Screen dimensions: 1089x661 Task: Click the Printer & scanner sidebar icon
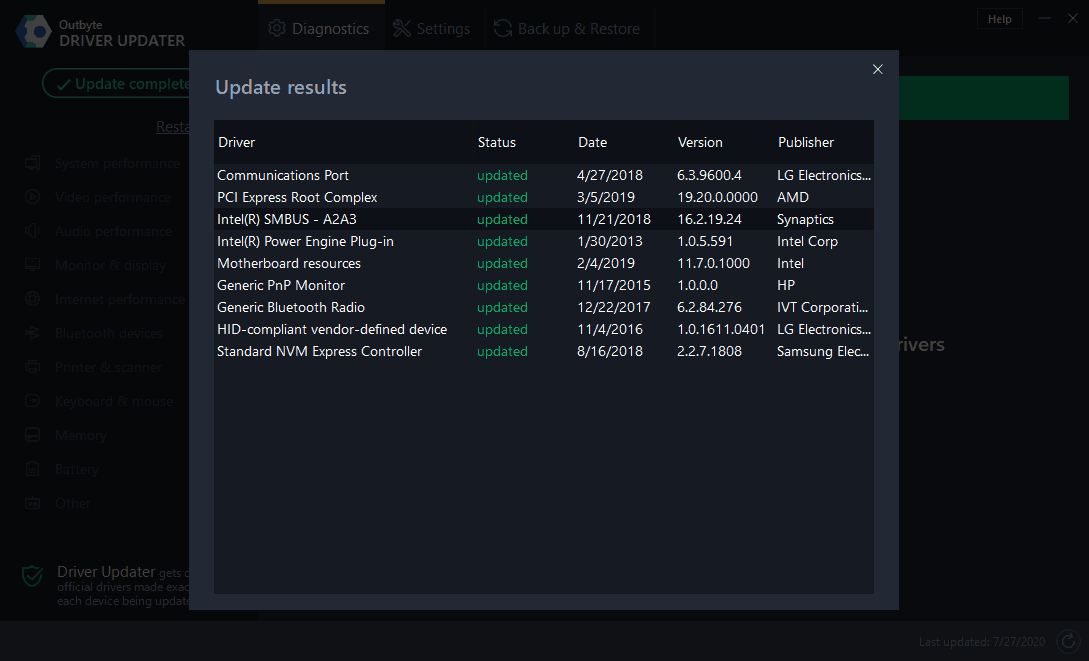(x=31, y=367)
